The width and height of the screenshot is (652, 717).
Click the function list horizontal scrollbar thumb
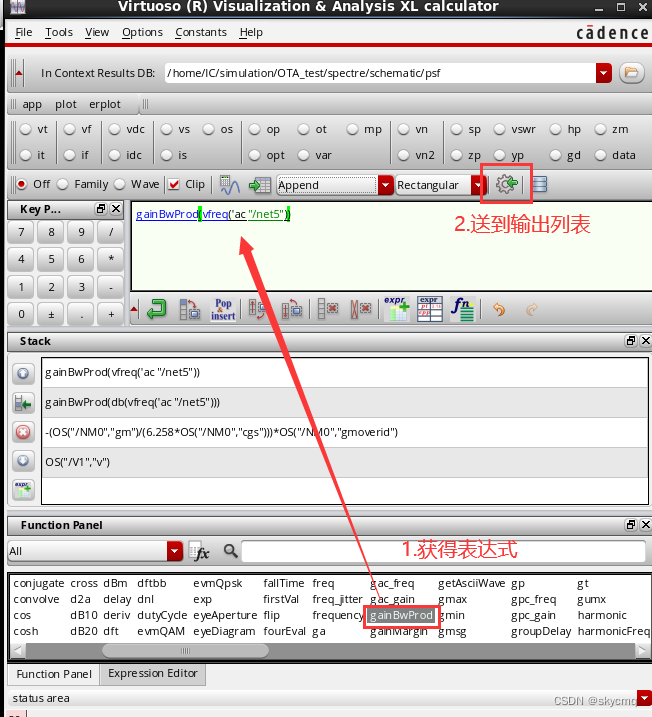pyautogui.click(x=185, y=650)
